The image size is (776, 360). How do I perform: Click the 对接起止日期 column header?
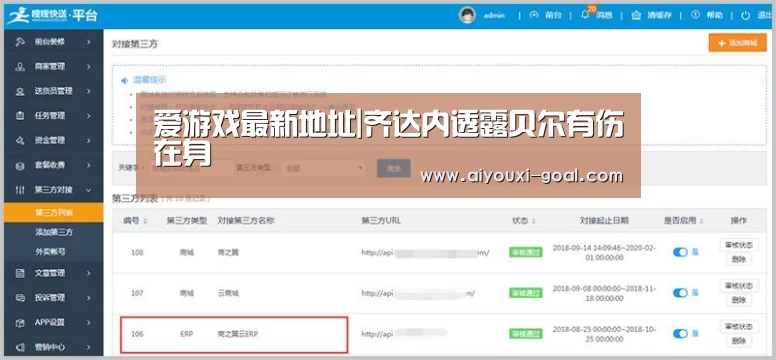604,221
